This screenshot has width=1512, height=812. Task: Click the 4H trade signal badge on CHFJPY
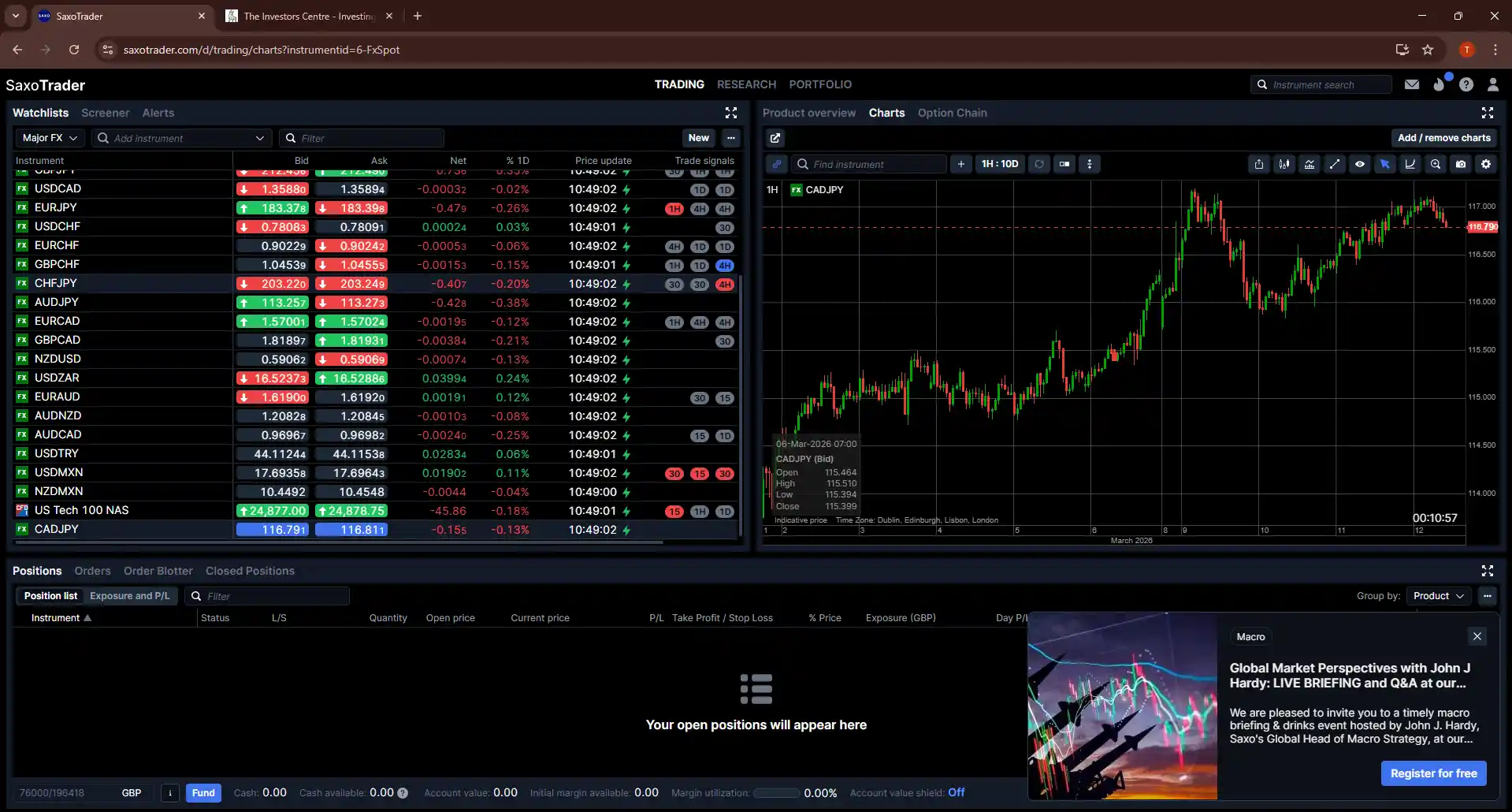725,285
